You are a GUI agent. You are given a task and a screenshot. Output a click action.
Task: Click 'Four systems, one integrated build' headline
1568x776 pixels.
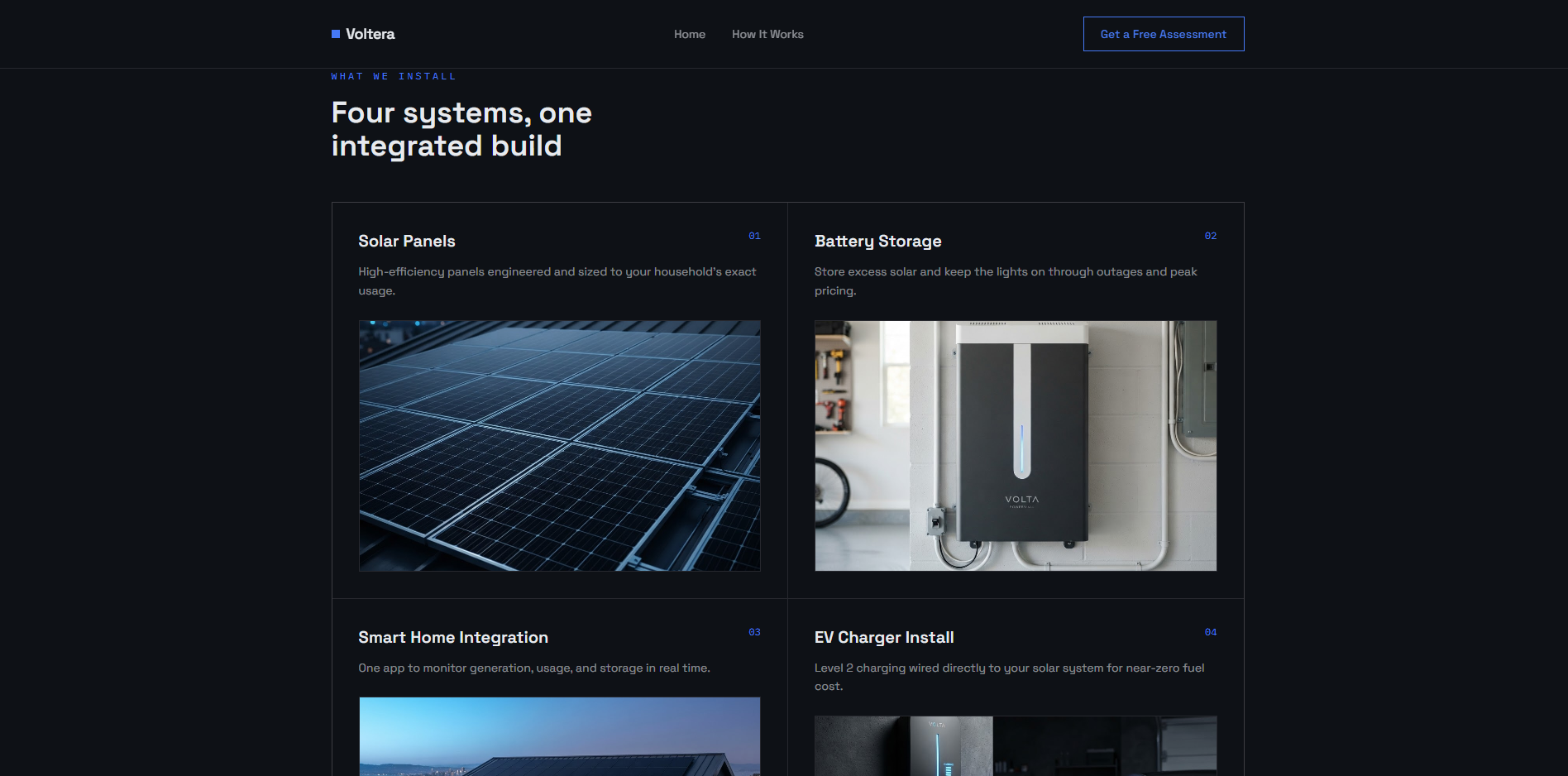(461, 129)
